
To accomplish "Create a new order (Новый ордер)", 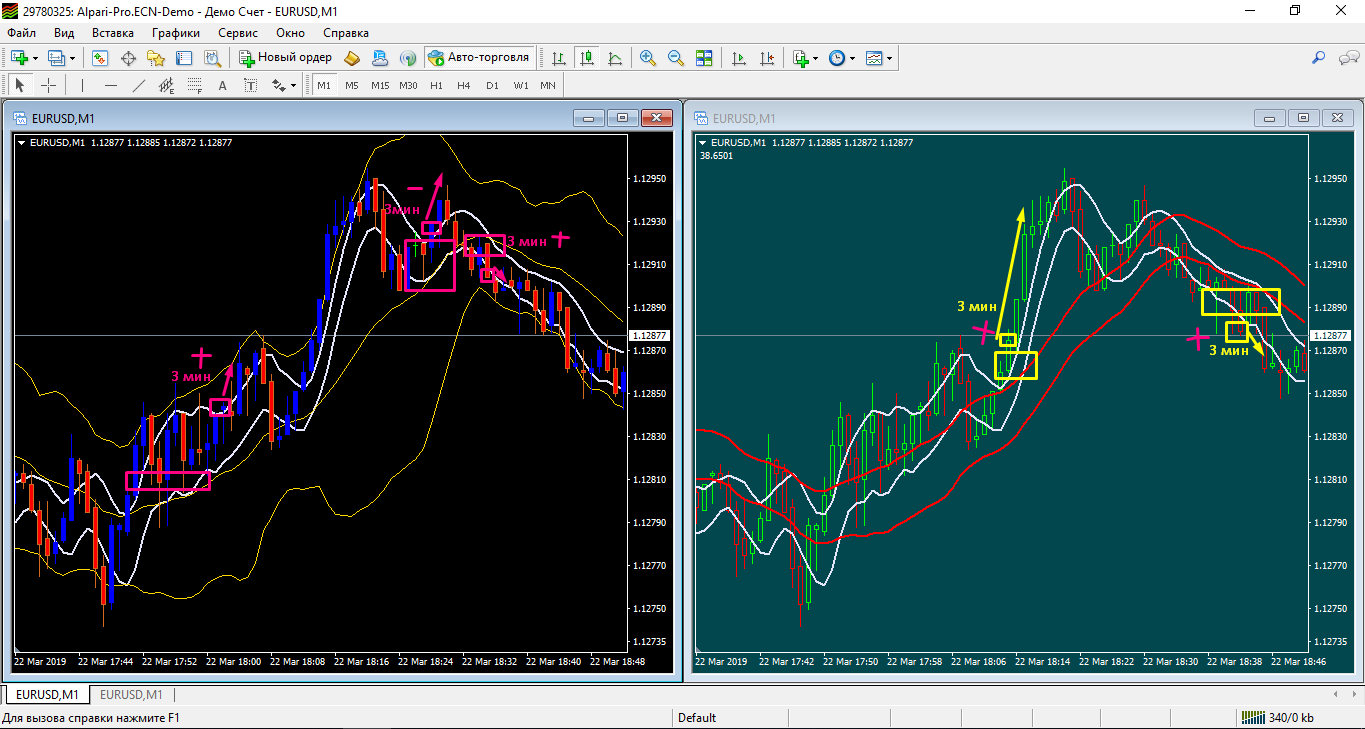I will 286,58.
